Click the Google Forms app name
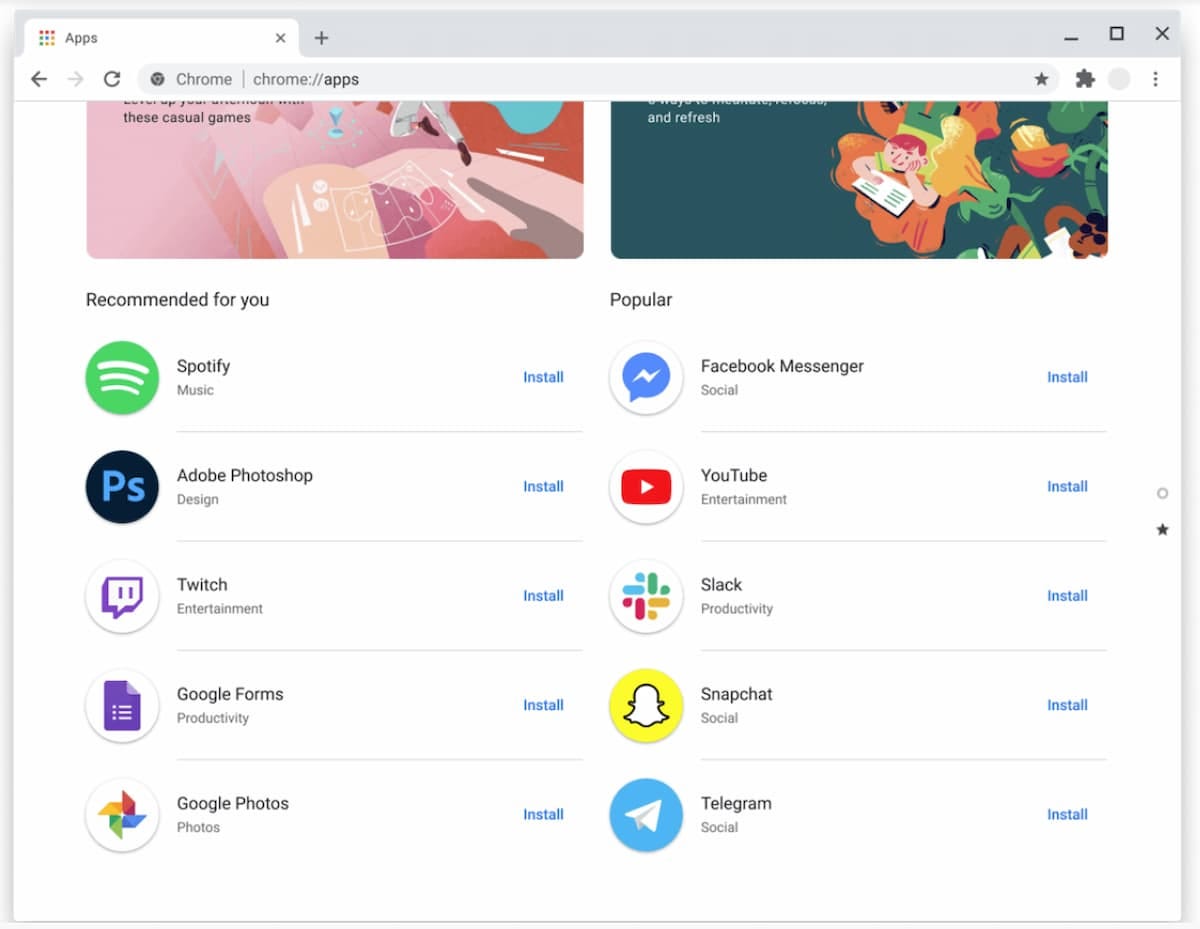 coord(230,694)
